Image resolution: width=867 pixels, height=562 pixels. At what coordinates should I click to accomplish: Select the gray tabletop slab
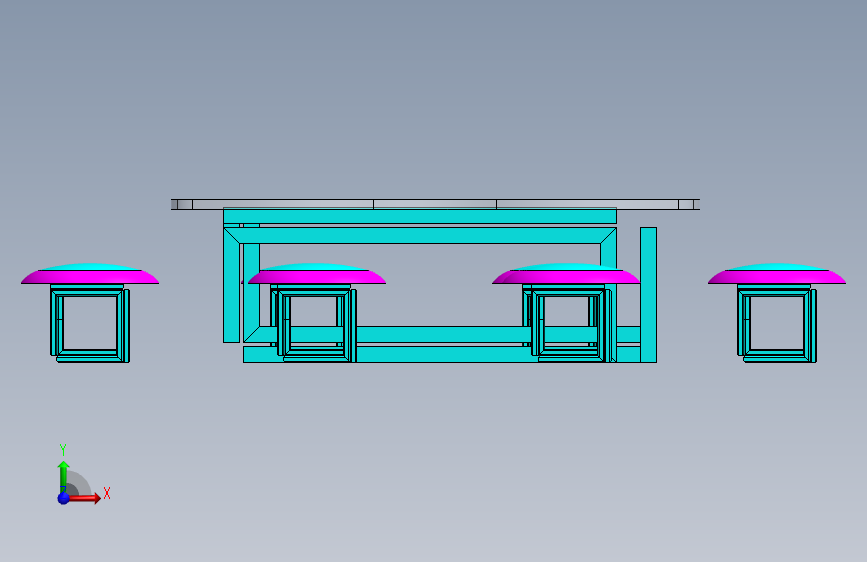pos(435,204)
